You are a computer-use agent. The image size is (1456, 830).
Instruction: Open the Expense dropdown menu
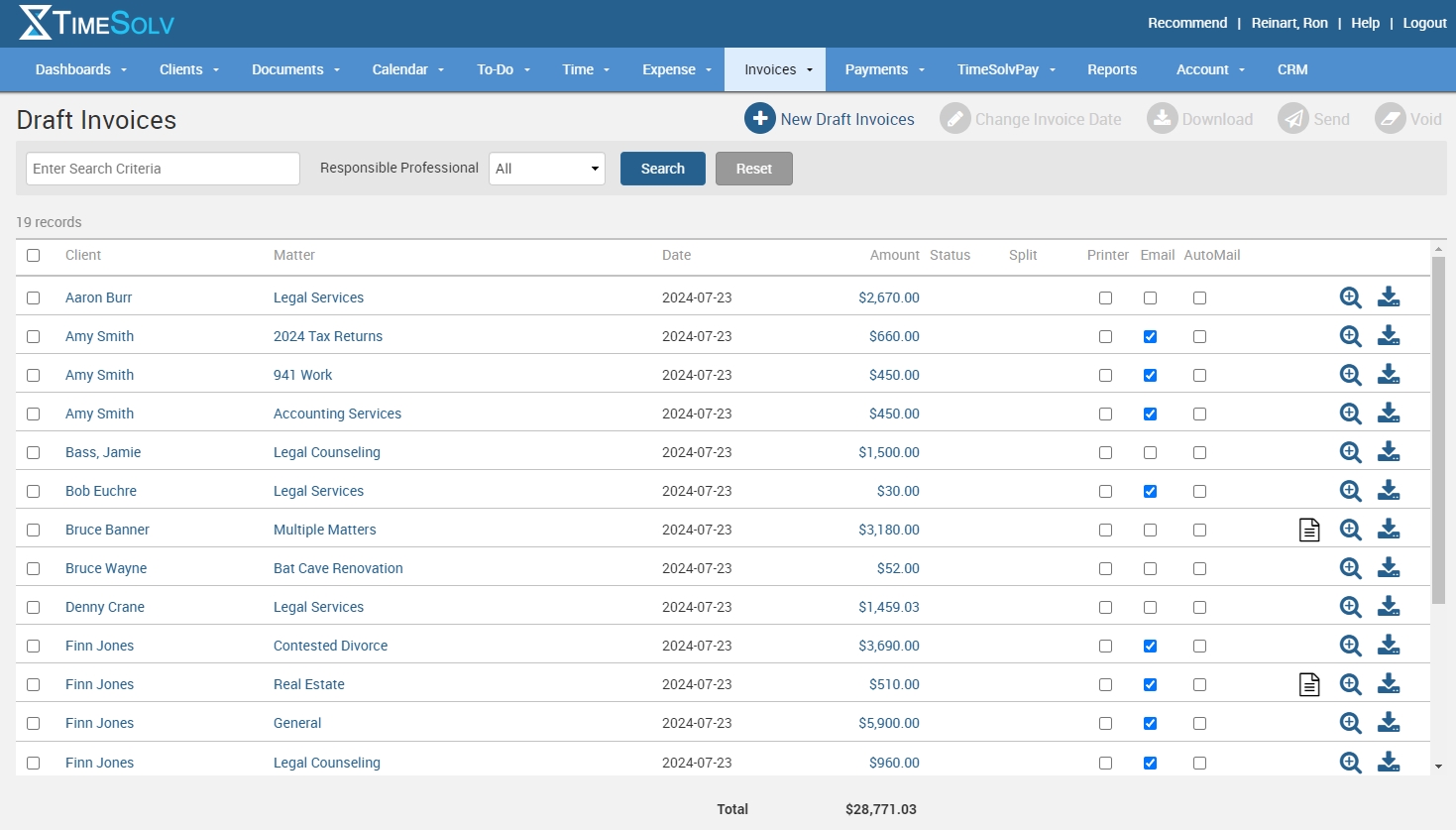(x=676, y=69)
